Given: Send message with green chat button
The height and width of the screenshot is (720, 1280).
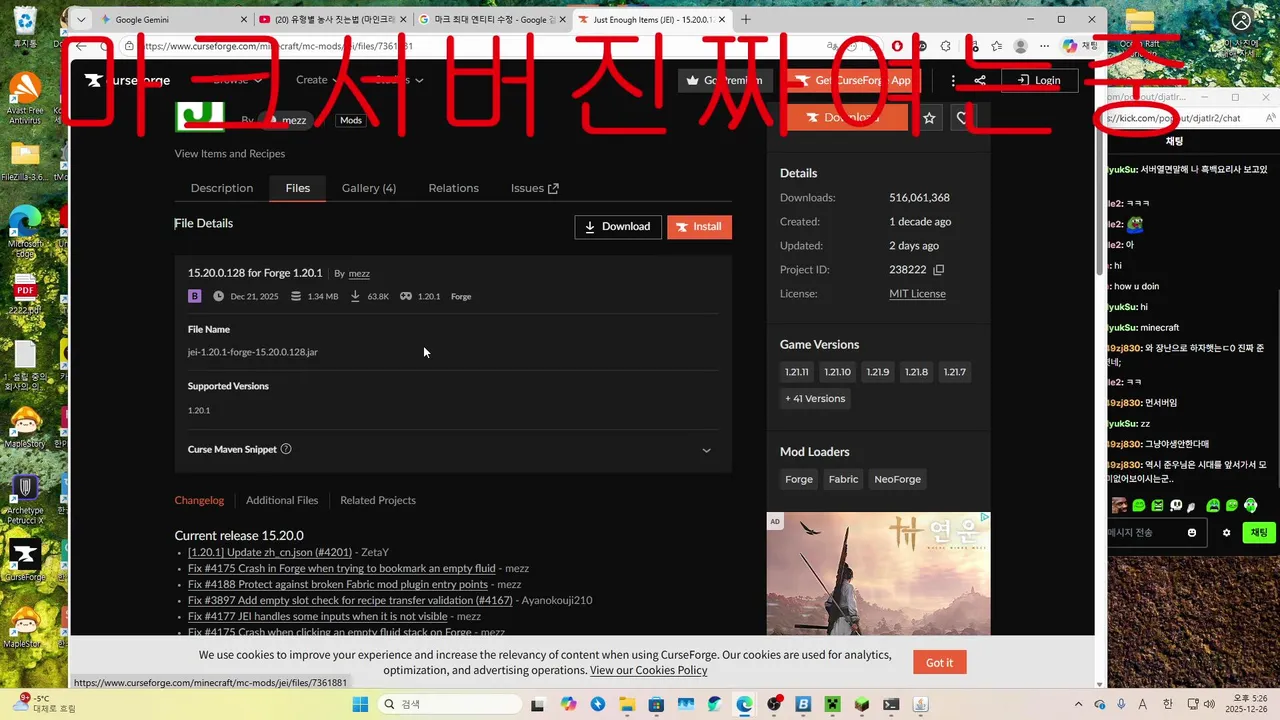Looking at the screenshot, I should click(x=1258, y=533).
